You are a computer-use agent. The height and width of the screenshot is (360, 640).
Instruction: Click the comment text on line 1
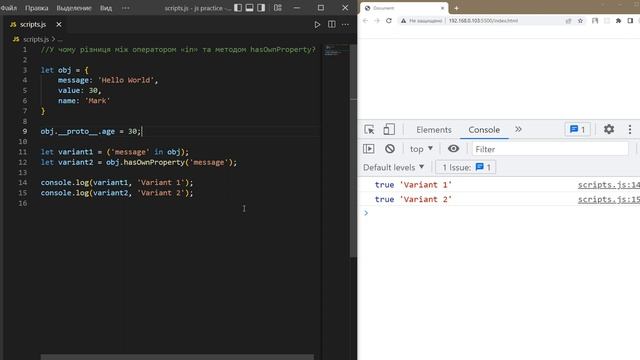(x=178, y=49)
